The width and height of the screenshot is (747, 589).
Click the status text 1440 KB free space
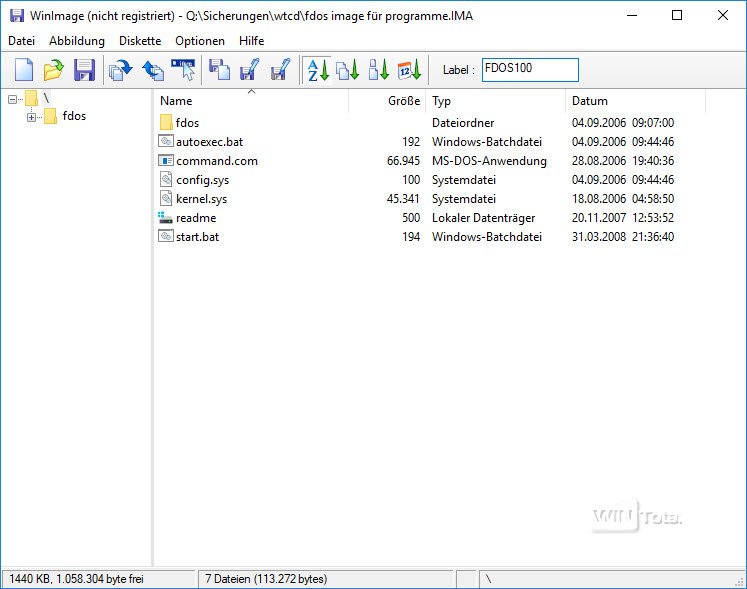[76, 579]
